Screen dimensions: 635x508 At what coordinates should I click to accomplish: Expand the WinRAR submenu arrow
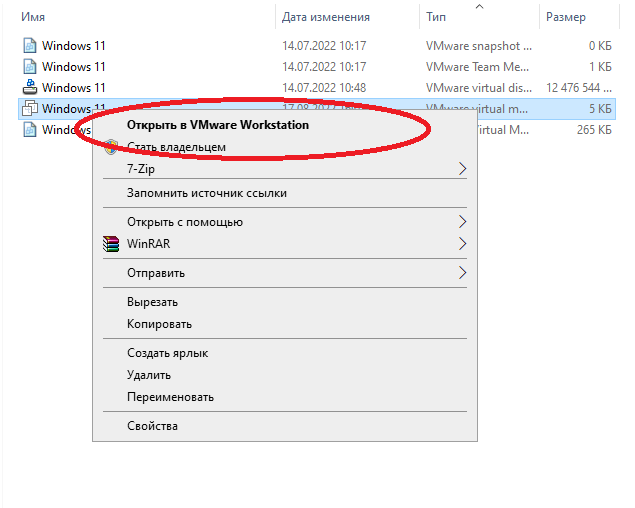(462, 244)
